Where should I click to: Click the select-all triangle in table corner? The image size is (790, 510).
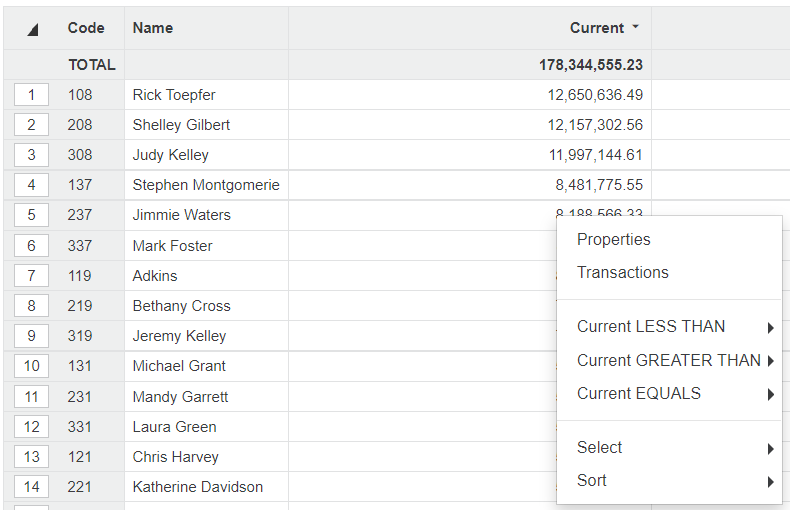[33, 29]
